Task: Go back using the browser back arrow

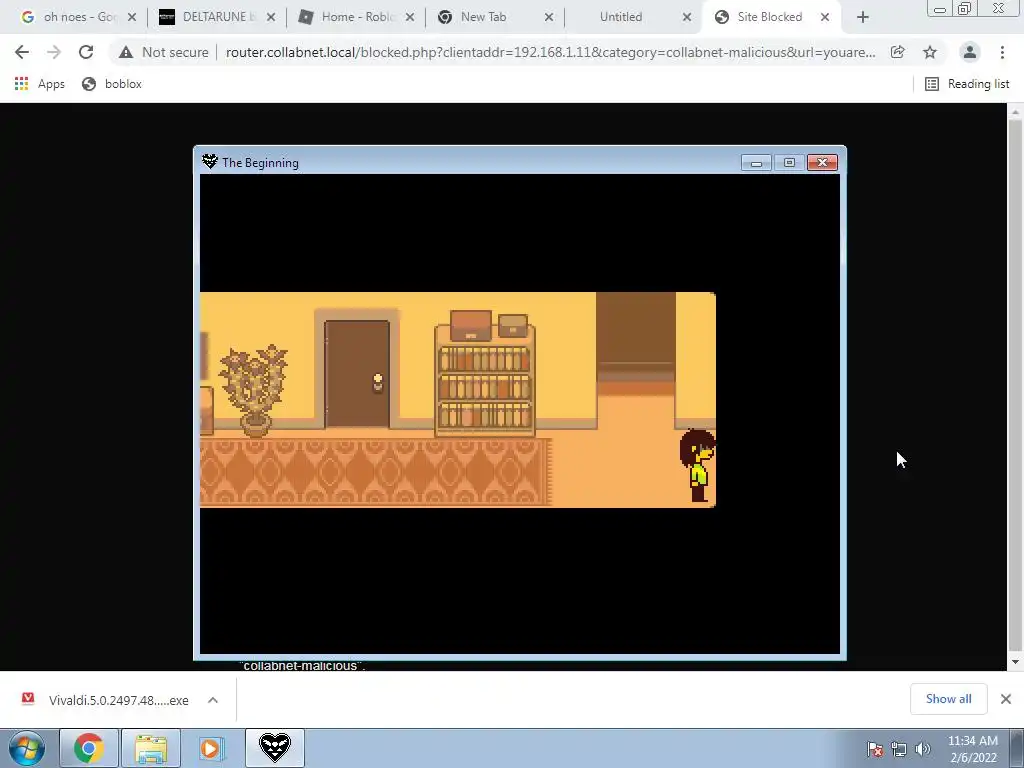Action: pyautogui.click(x=22, y=52)
